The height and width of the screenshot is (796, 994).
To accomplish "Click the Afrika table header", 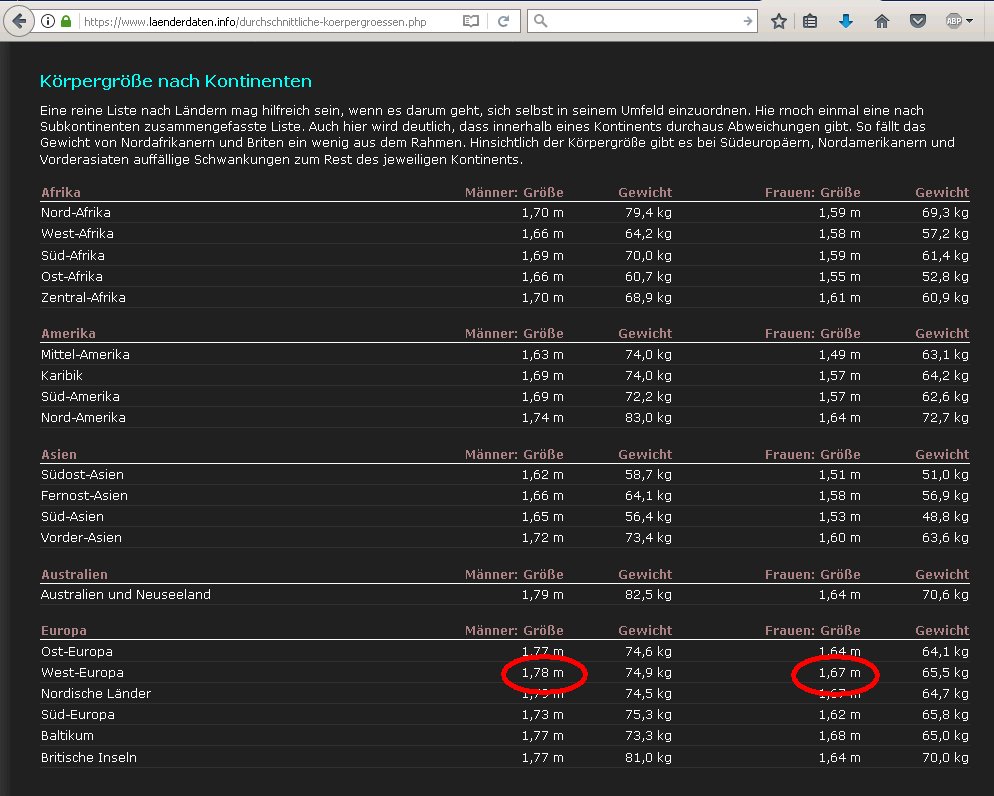I will (60, 192).
